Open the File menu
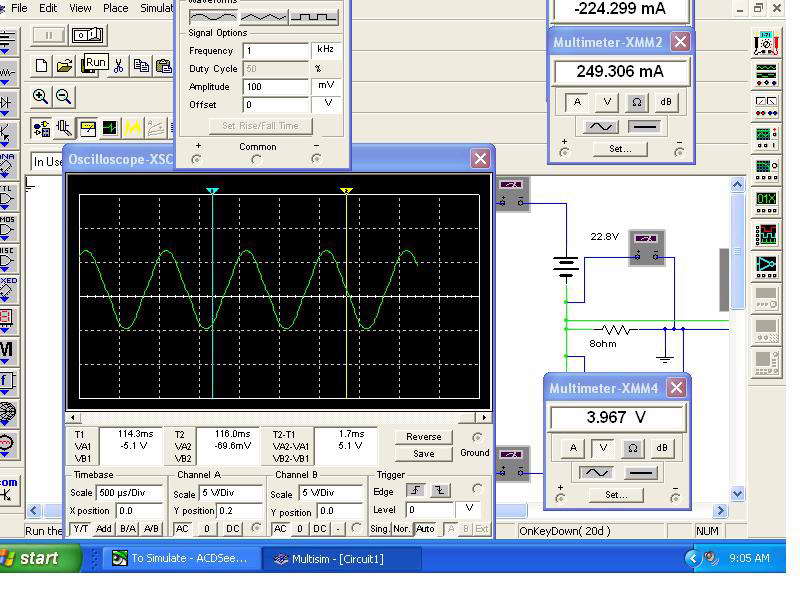The height and width of the screenshot is (600, 800). click(x=19, y=8)
